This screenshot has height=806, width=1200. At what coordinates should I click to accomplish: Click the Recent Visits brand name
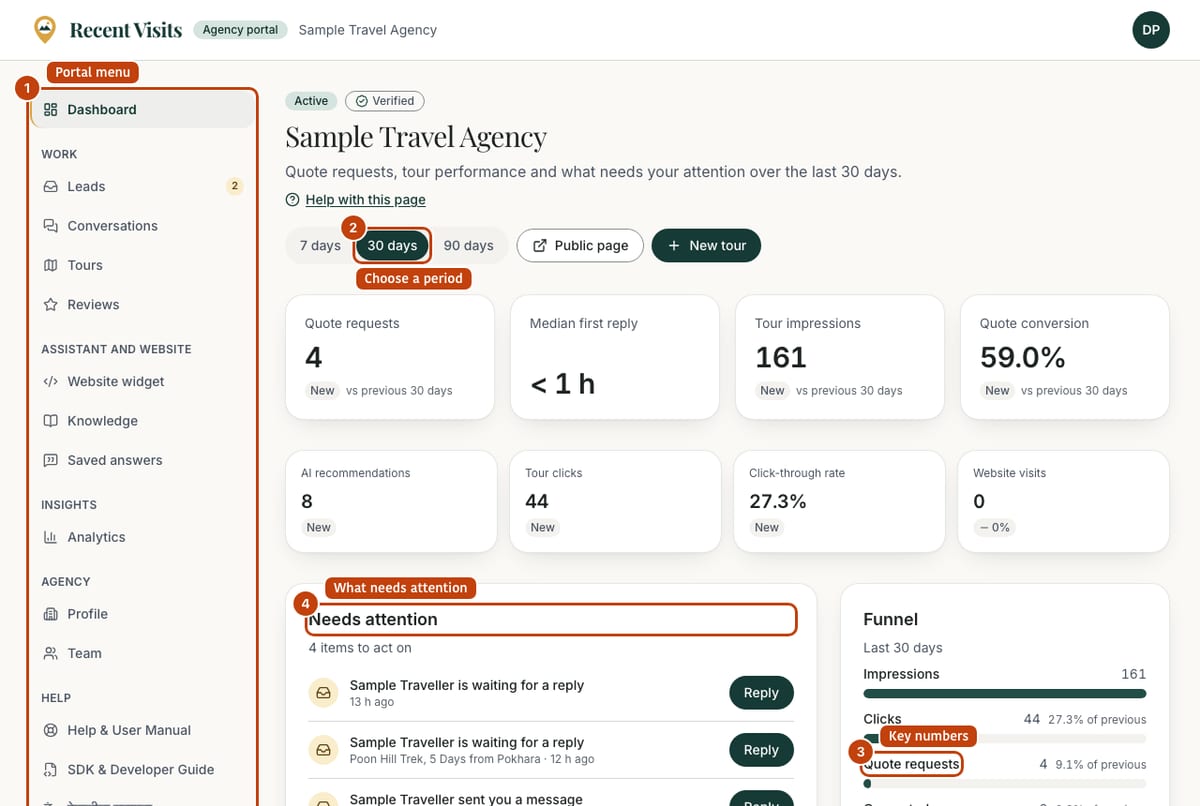tap(126, 30)
